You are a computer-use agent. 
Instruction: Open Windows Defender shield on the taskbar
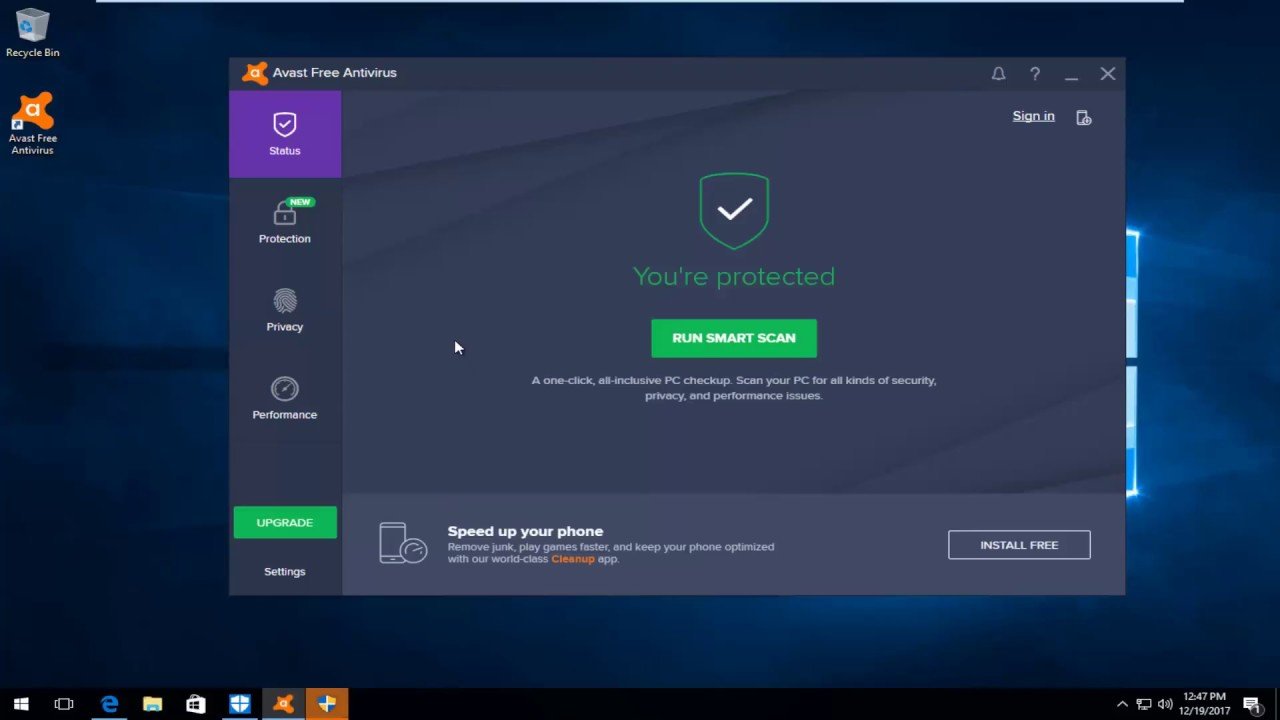tap(240, 704)
